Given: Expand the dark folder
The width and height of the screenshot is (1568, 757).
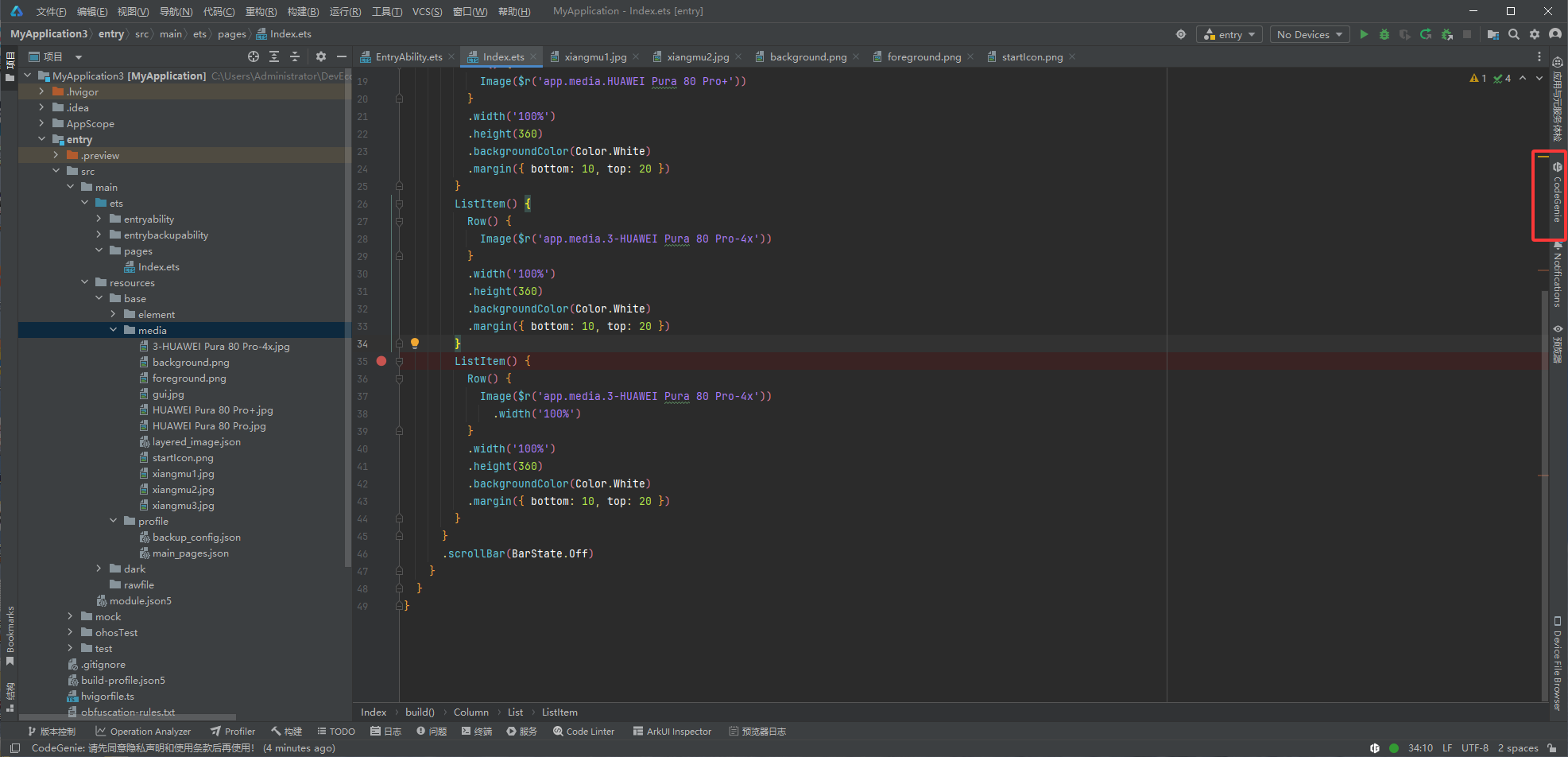Looking at the screenshot, I should coord(99,569).
